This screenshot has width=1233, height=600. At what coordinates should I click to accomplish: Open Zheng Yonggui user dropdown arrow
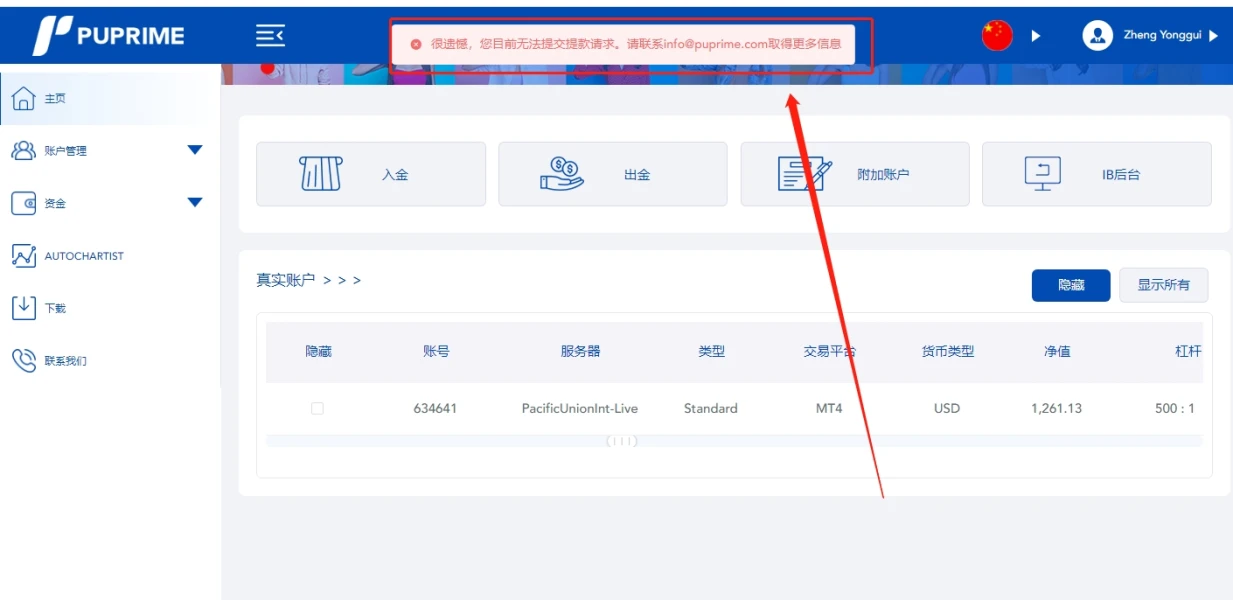(x=1213, y=36)
